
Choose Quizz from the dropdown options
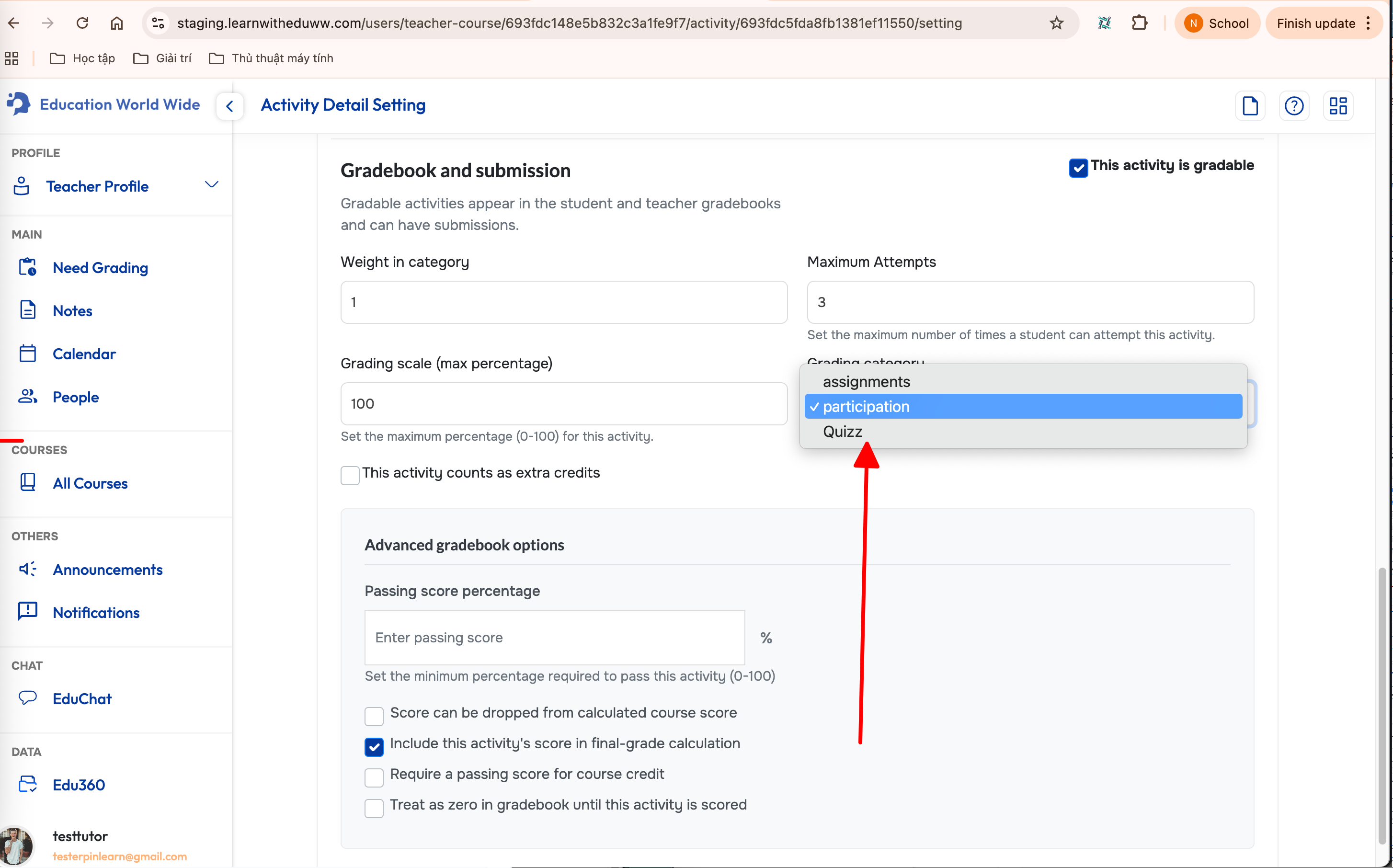842,432
